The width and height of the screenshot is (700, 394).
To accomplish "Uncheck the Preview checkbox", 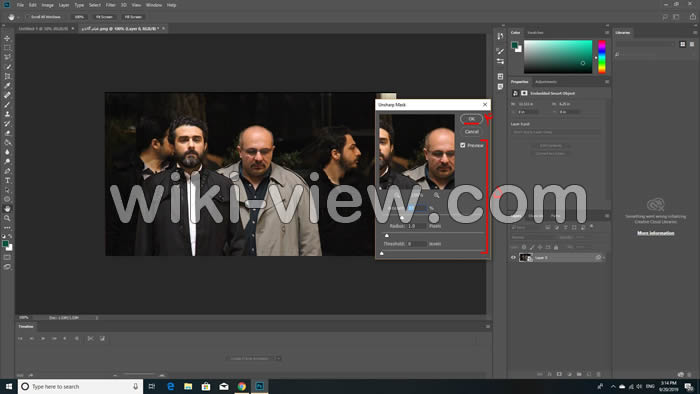I will [x=463, y=145].
